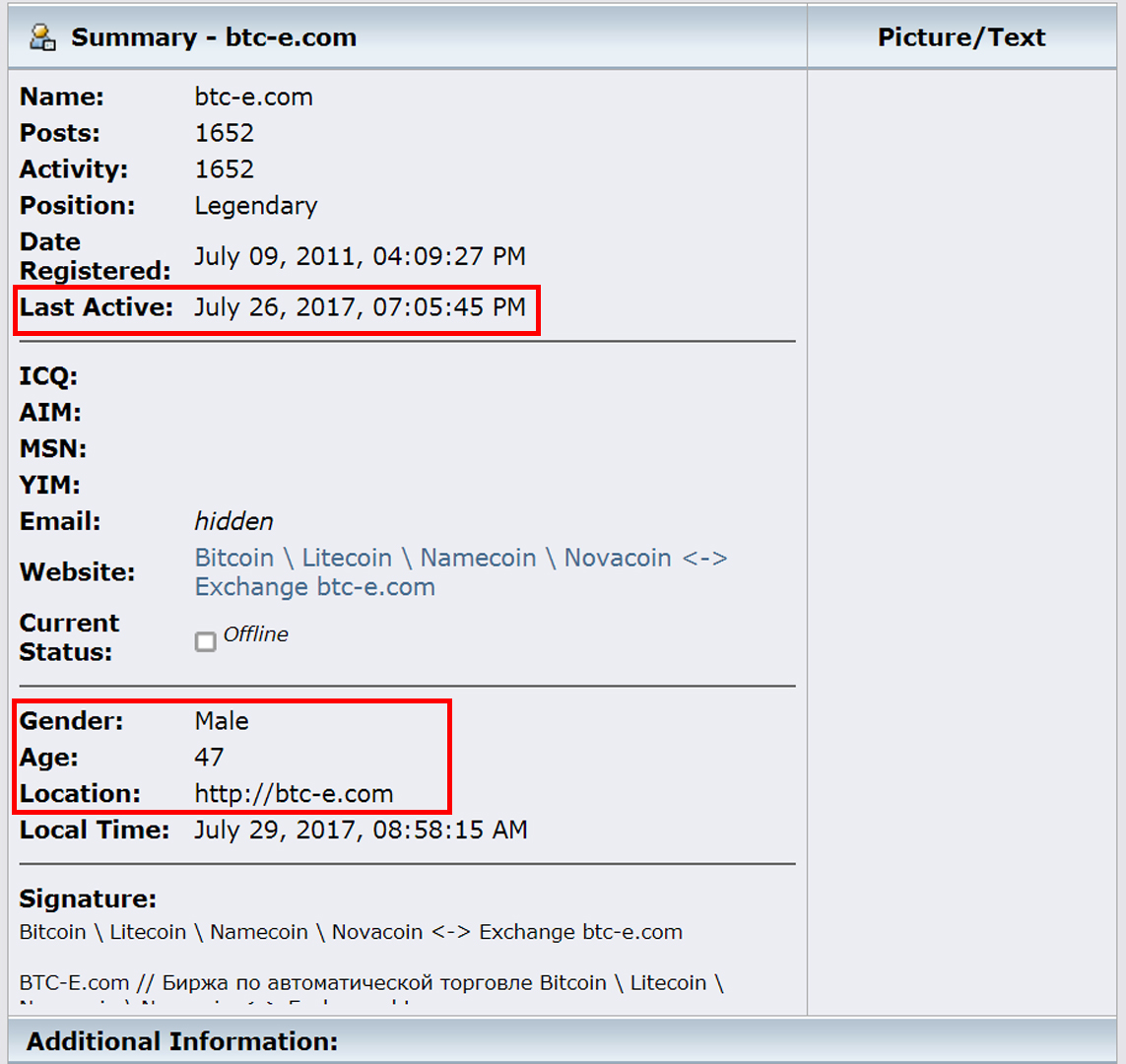
Task: Click the local time July 29, 2017
Action: pyautogui.click(x=362, y=830)
